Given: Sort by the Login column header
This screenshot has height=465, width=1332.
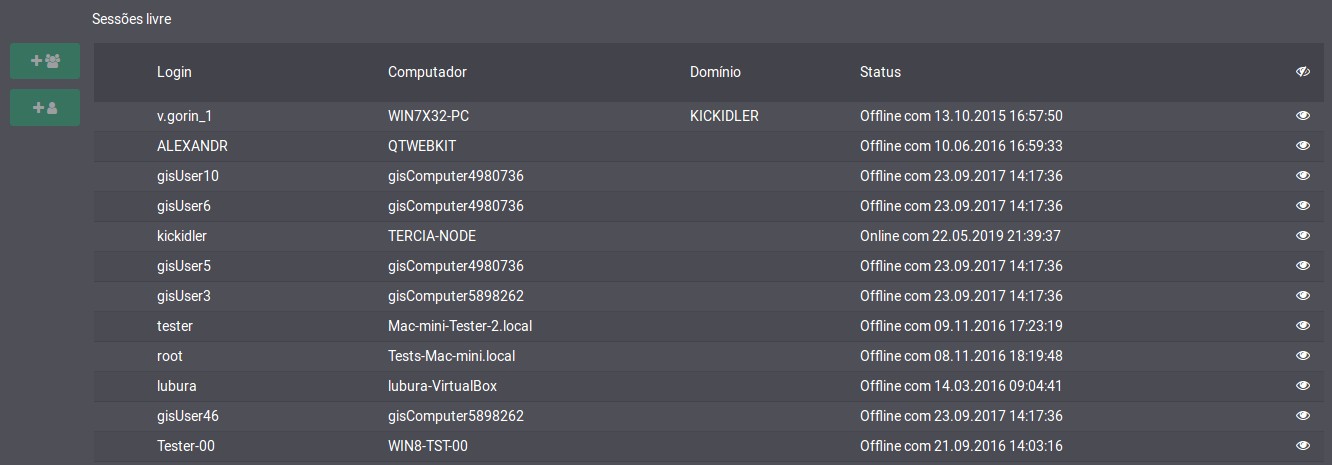Looking at the screenshot, I should pyautogui.click(x=174, y=72).
